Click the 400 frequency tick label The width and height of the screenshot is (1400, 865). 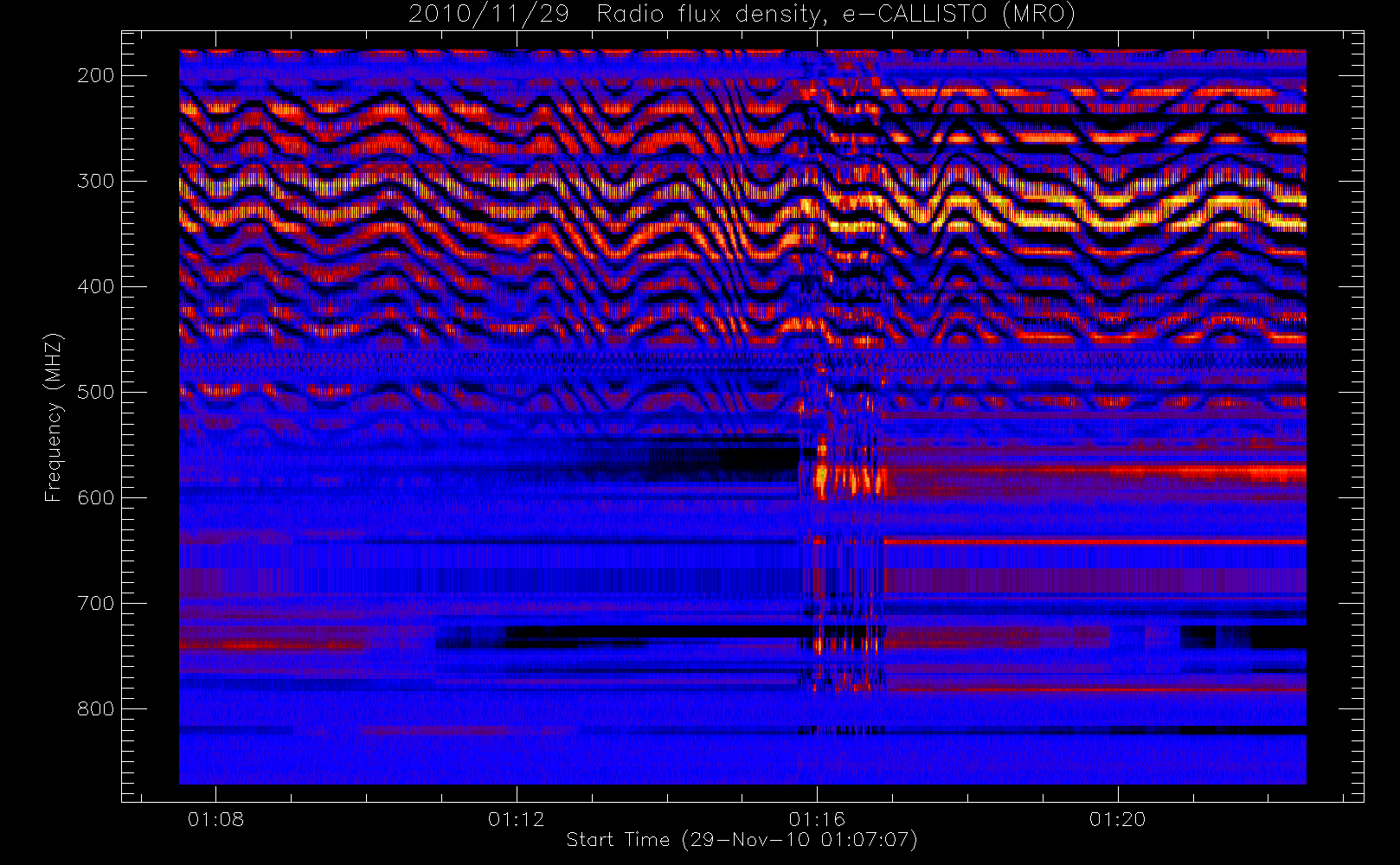pyautogui.click(x=96, y=286)
